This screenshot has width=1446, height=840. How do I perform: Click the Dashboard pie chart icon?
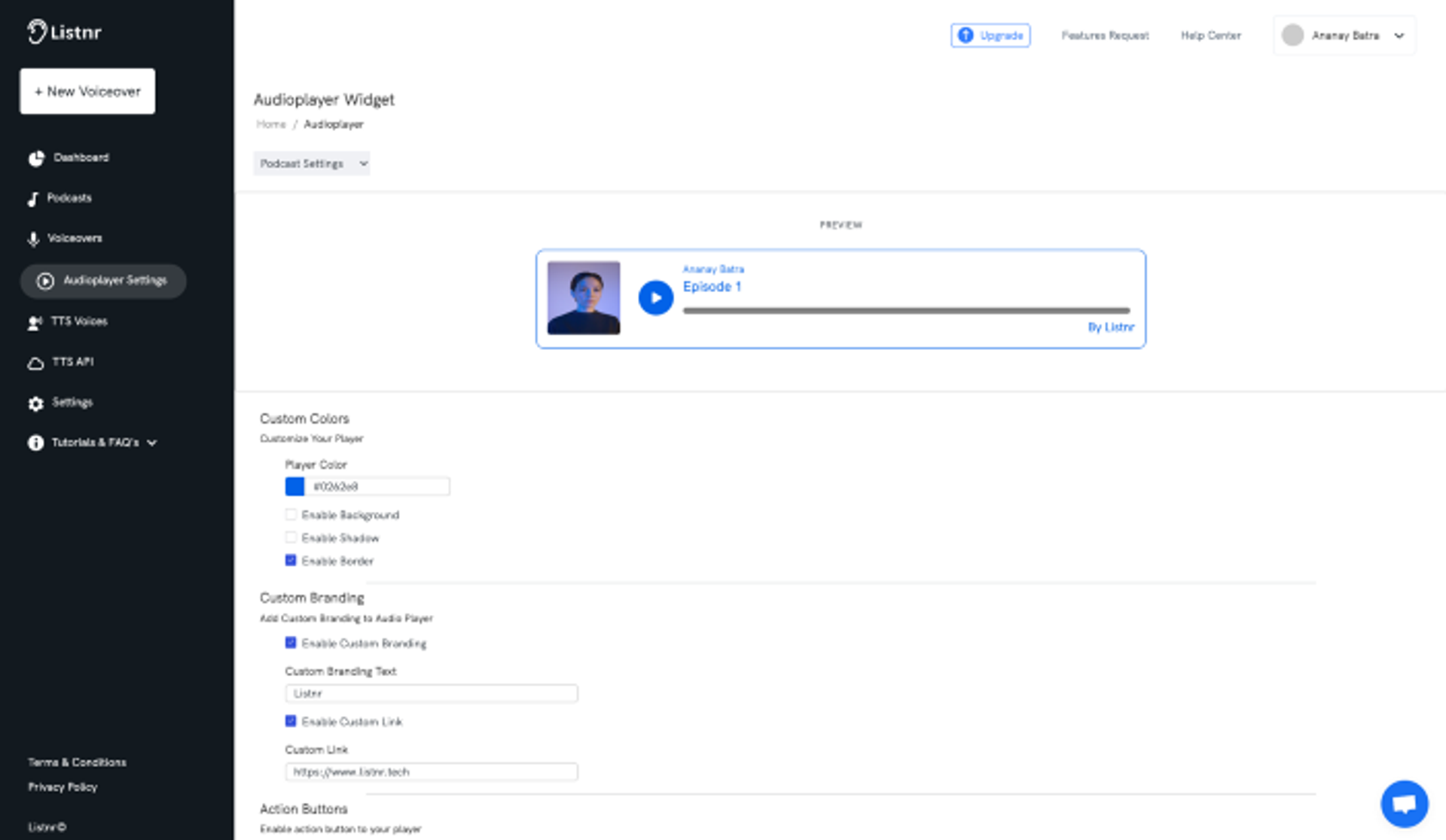(x=36, y=158)
